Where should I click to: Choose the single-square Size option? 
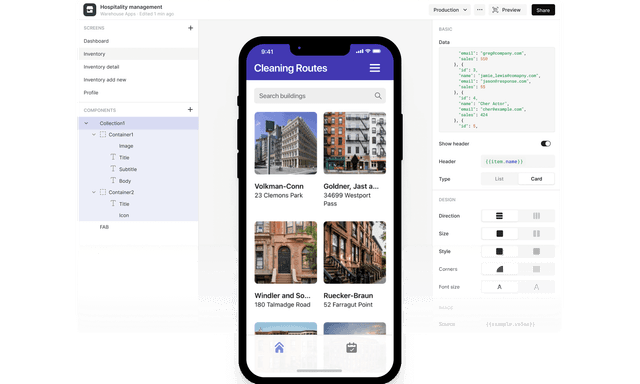click(x=499, y=233)
